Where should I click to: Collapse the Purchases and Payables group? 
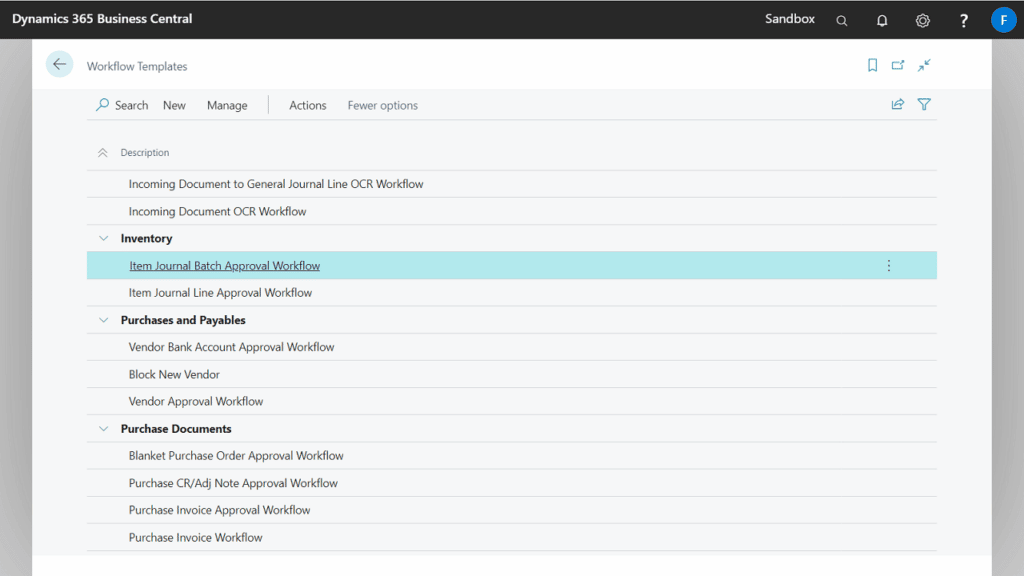(x=103, y=320)
